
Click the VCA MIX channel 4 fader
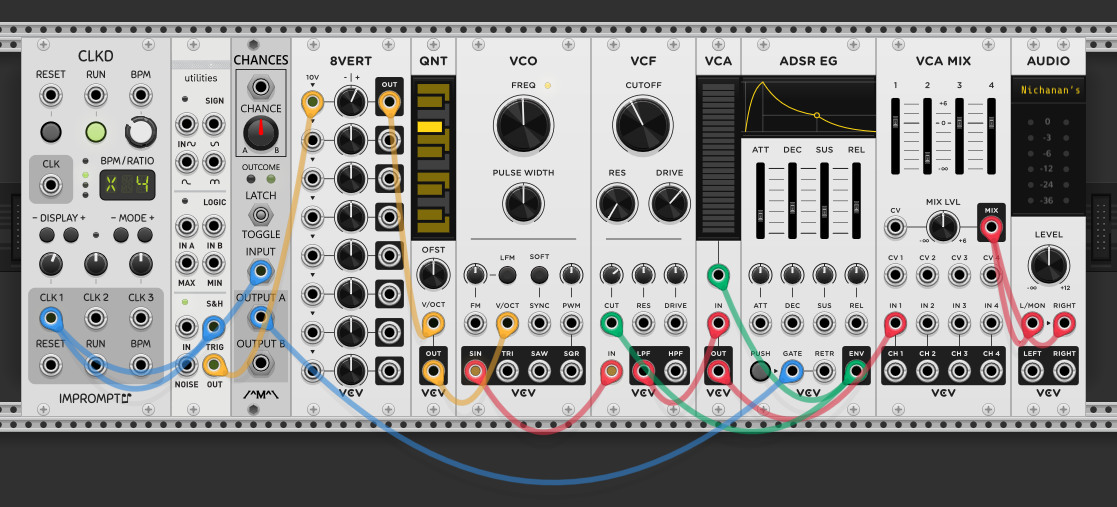(992, 136)
